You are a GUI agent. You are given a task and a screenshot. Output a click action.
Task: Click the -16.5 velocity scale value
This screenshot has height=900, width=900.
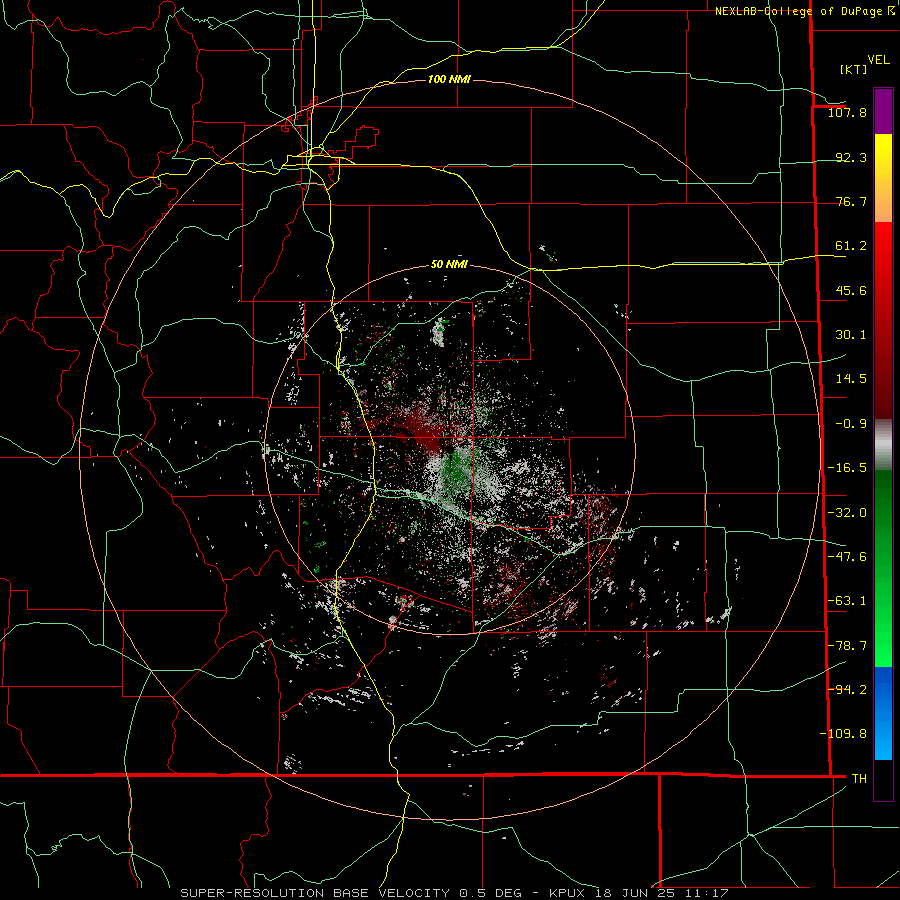[x=847, y=468]
